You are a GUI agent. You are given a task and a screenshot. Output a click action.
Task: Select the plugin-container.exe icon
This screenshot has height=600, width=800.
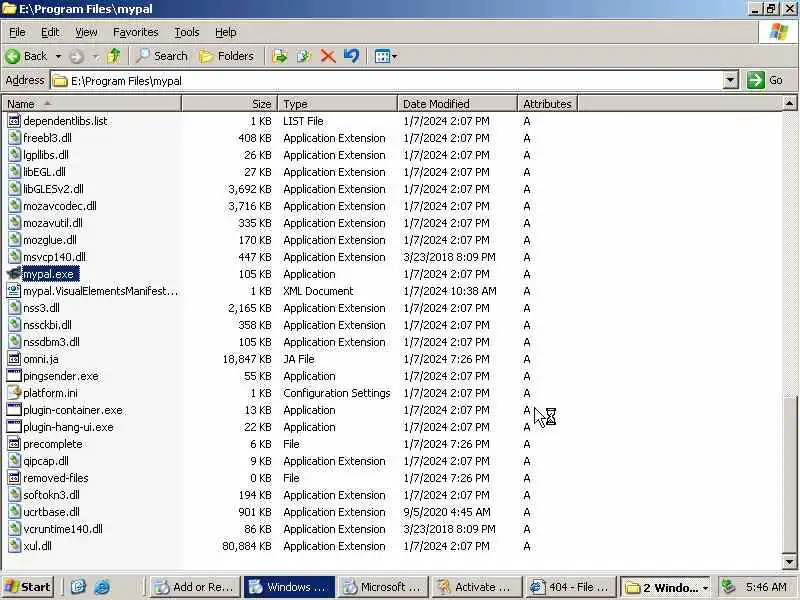click(x=14, y=410)
